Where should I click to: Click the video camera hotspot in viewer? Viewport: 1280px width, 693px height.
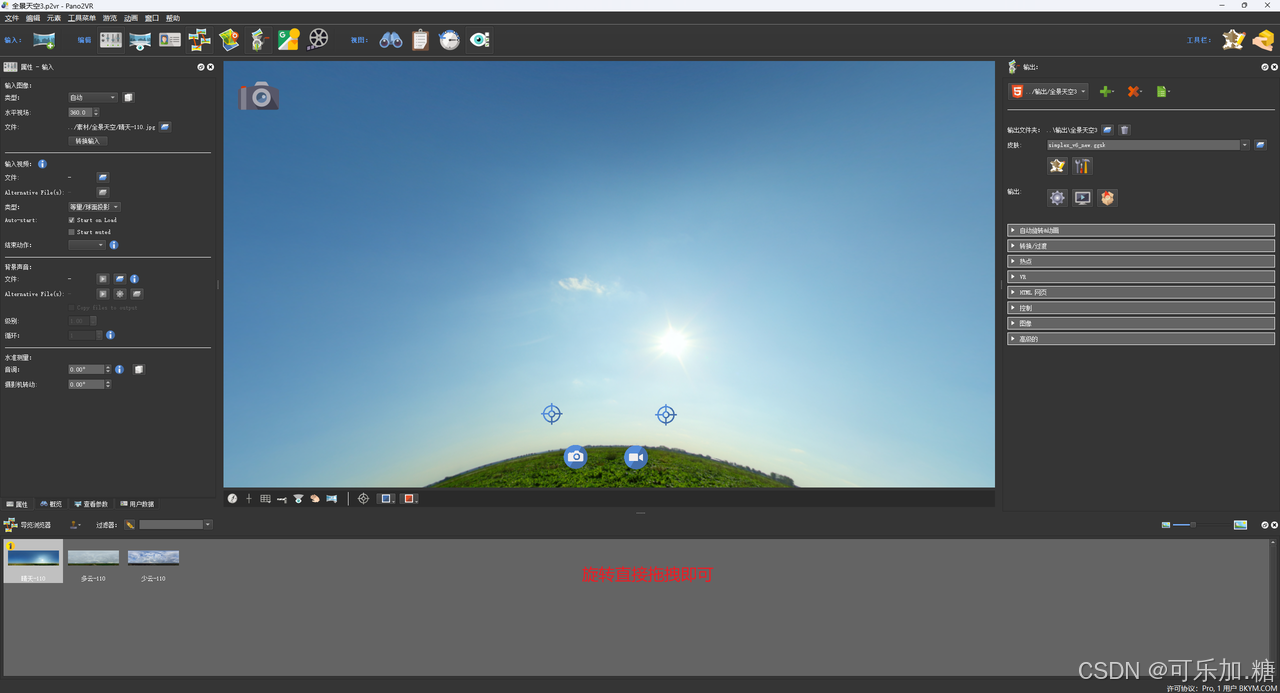click(x=636, y=457)
